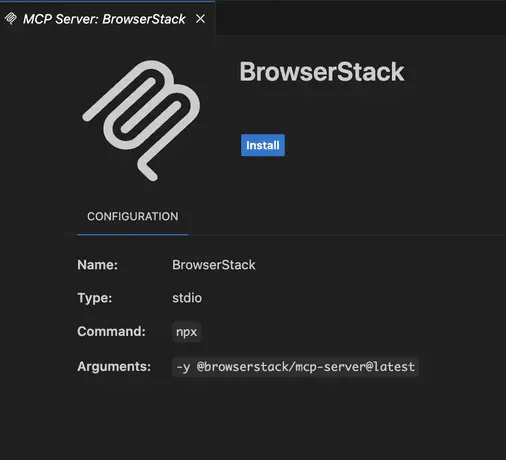Open the CONFIGURATION tab
The height and width of the screenshot is (460, 506).
pos(132,217)
